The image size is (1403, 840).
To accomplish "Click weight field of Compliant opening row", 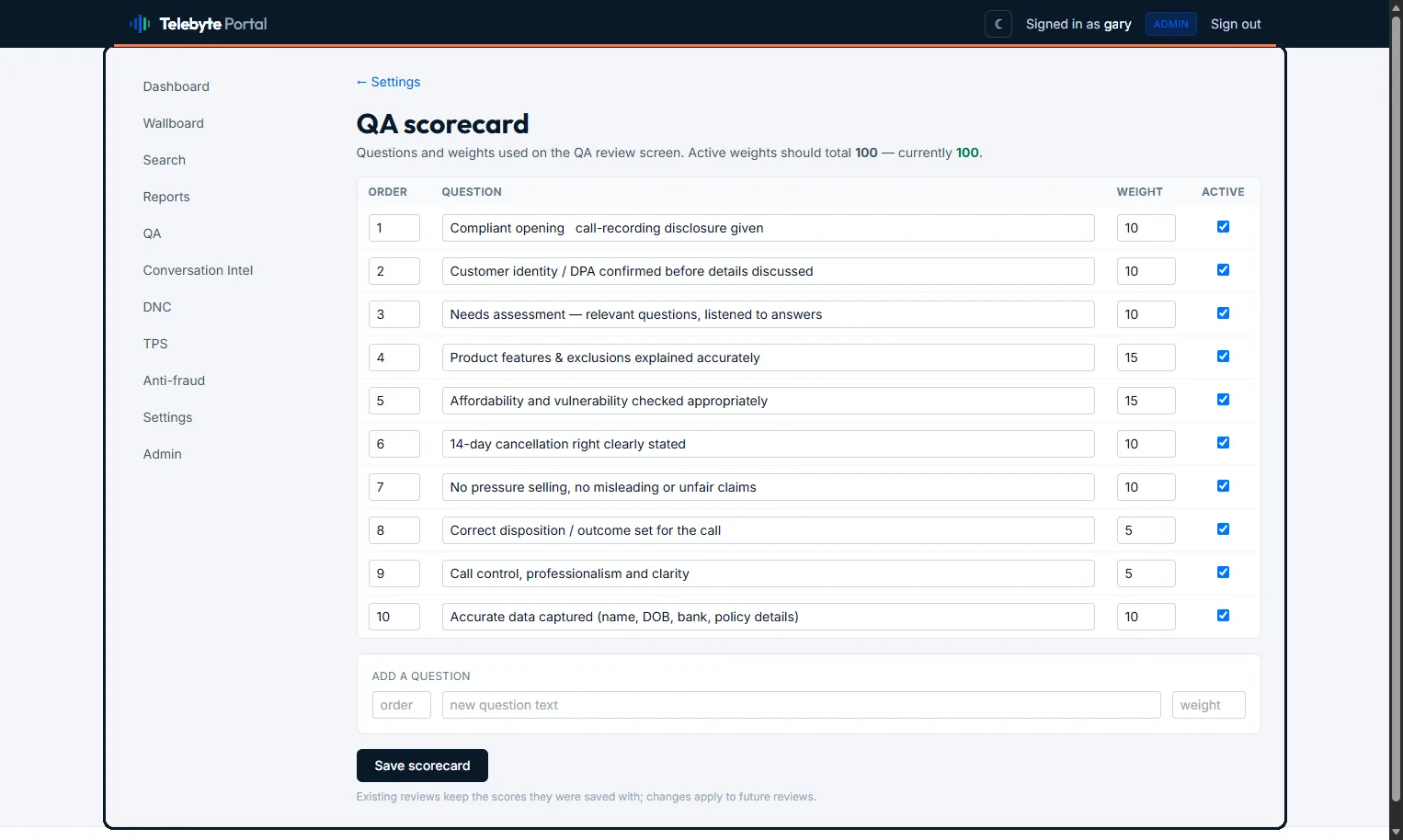I will point(1146,228).
